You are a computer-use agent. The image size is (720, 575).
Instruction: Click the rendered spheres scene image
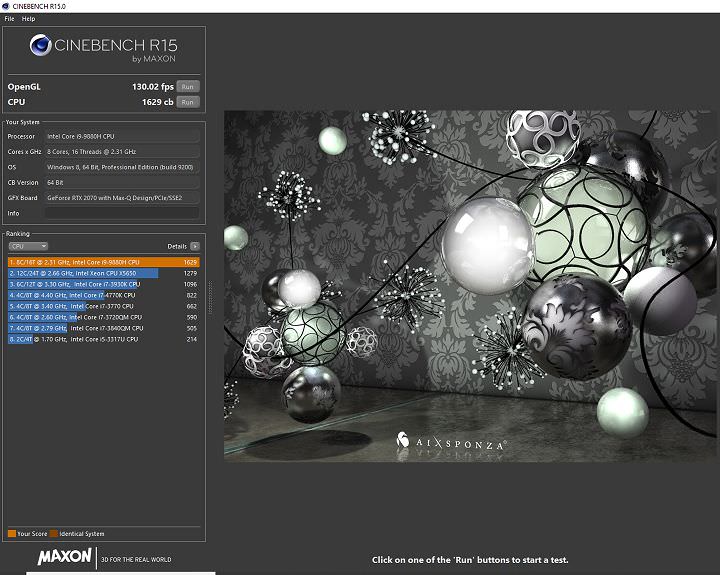click(470, 286)
